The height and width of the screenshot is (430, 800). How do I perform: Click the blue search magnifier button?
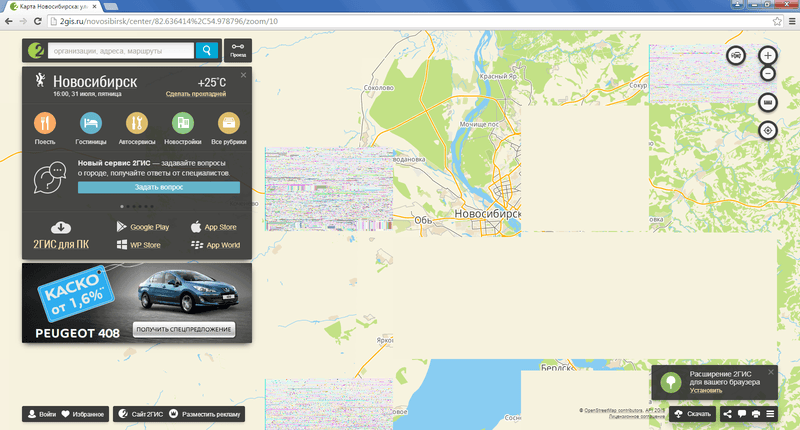[207, 50]
